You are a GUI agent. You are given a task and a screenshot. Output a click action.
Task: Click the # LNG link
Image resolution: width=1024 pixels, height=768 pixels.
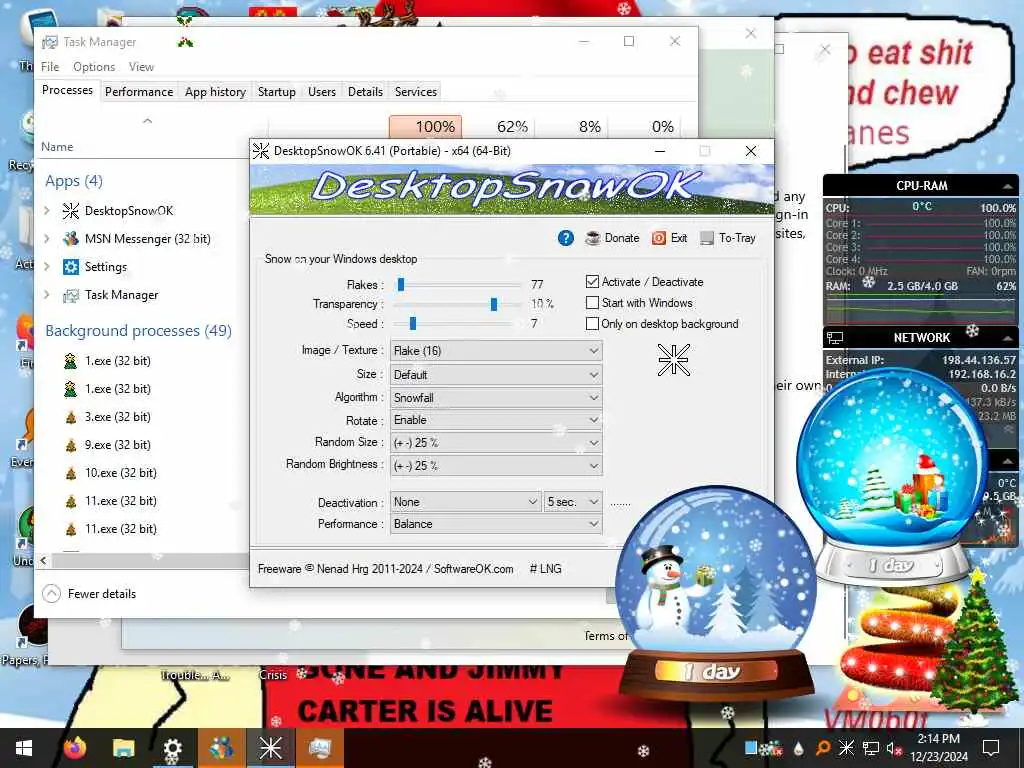[x=545, y=569]
